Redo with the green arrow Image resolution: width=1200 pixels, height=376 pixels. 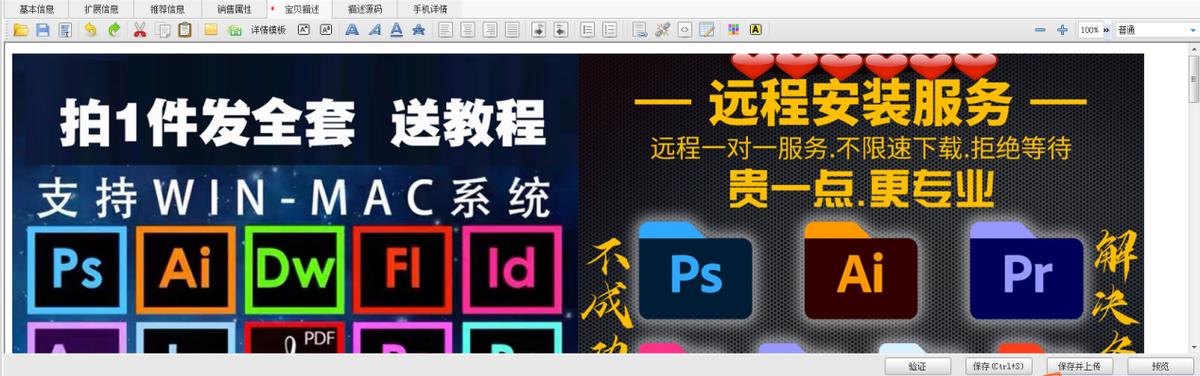coord(114,30)
